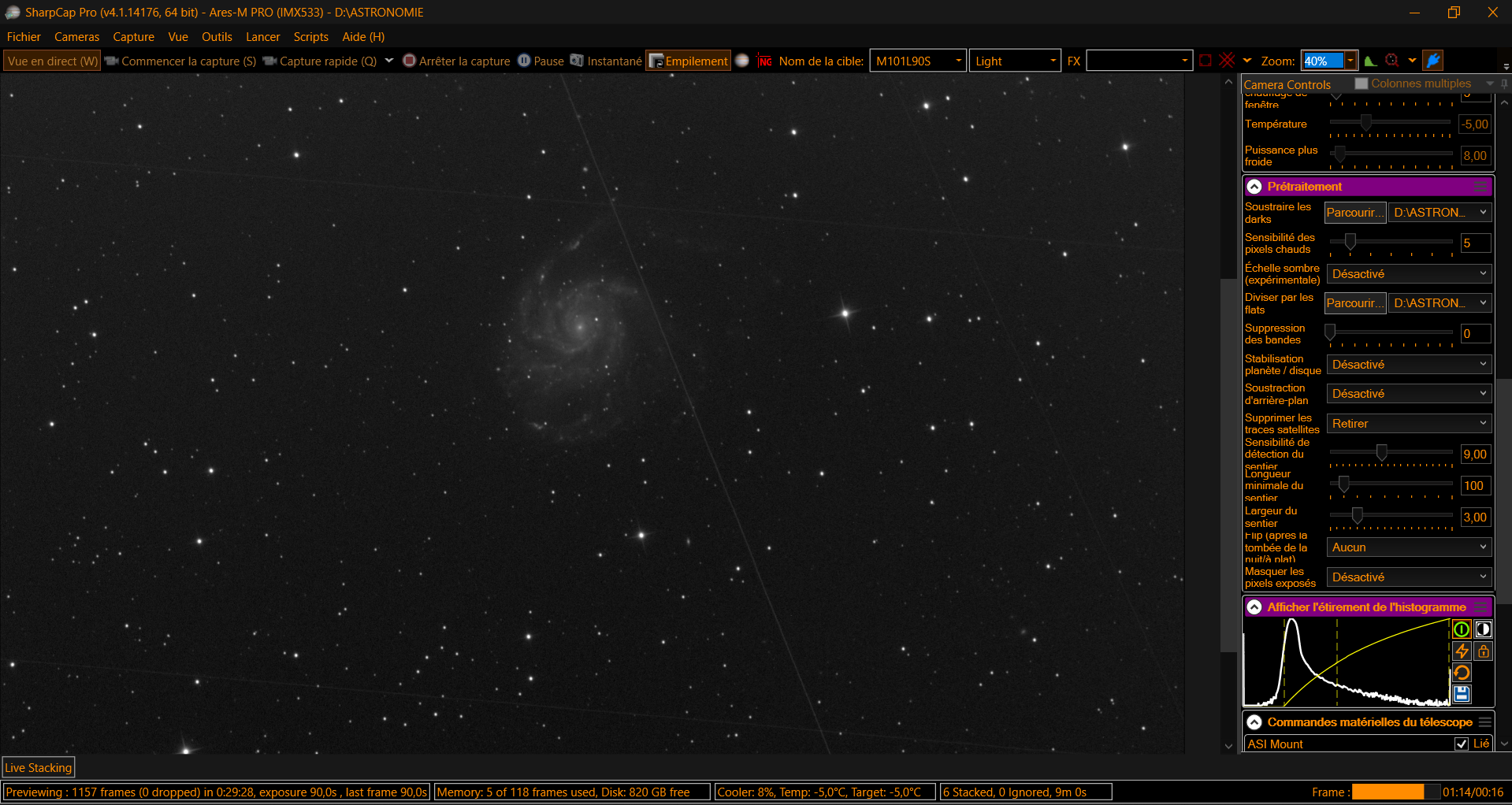Open the histogram panel hamburger menu

click(1481, 607)
